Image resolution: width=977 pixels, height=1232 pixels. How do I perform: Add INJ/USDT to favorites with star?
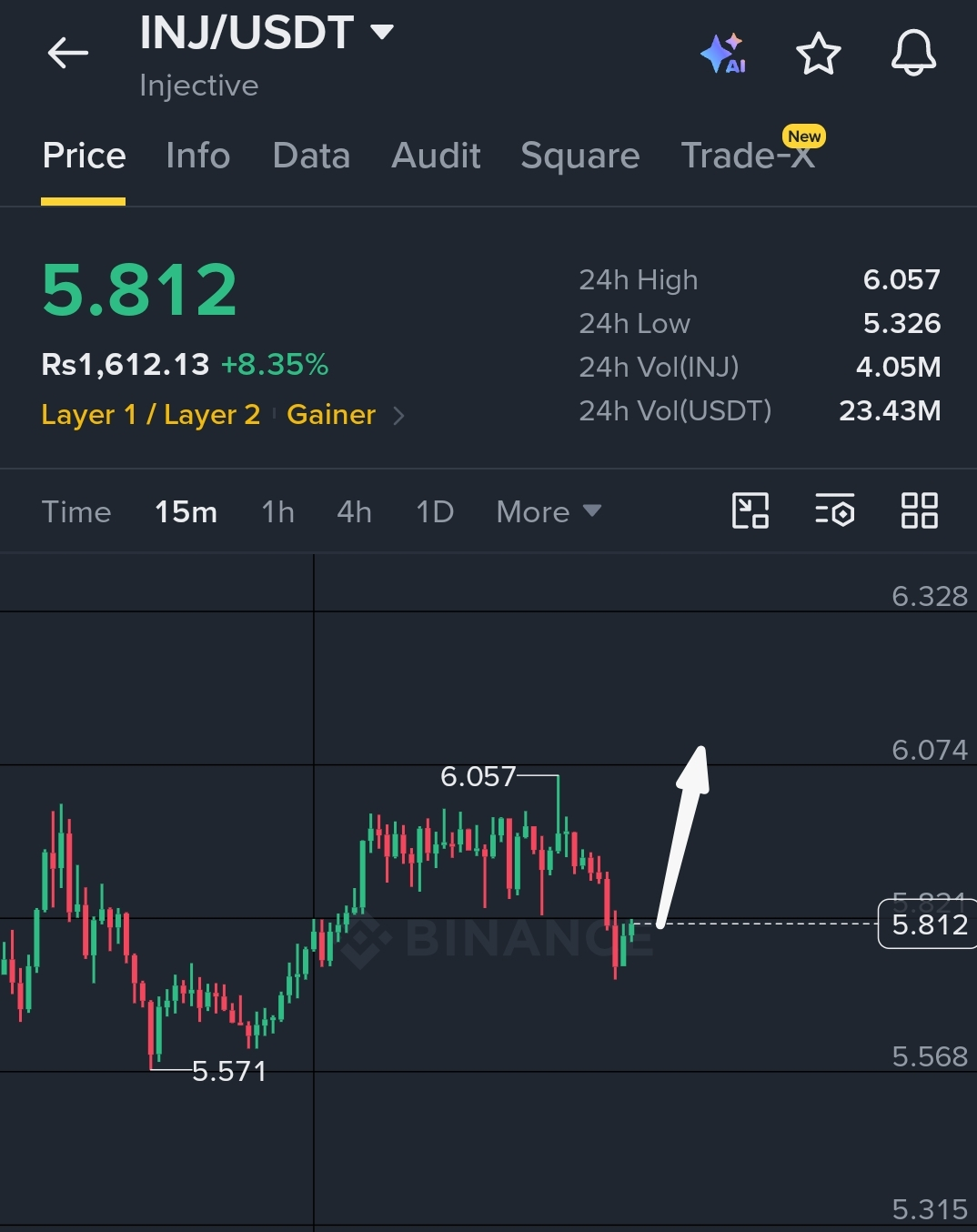click(x=818, y=53)
